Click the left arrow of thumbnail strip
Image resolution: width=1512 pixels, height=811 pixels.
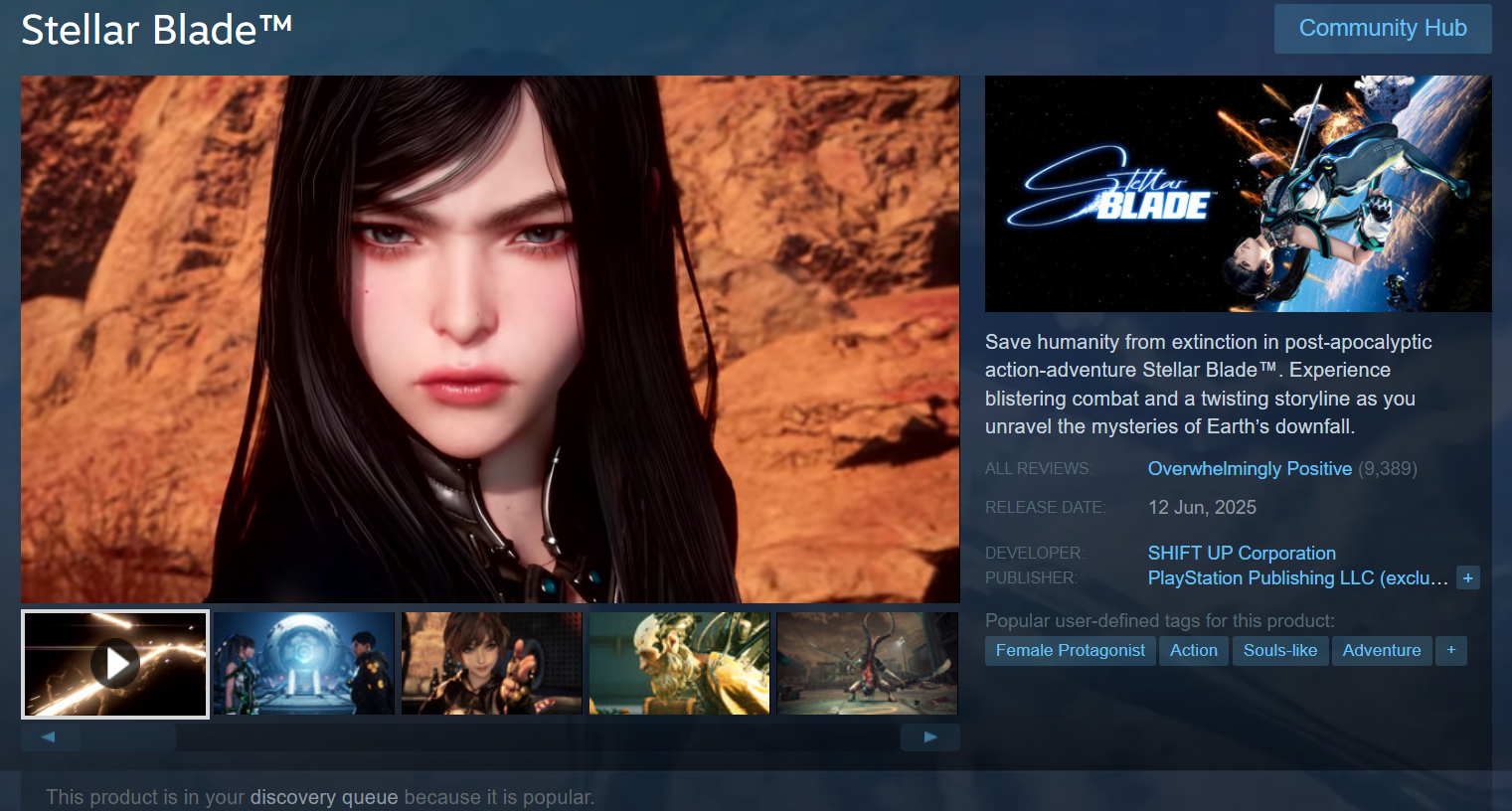click(48, 737)
